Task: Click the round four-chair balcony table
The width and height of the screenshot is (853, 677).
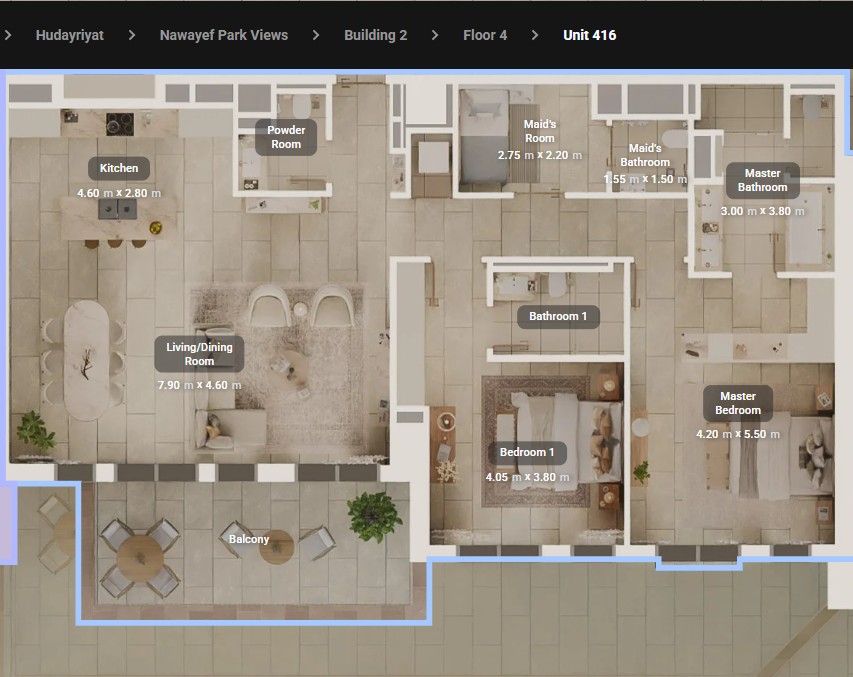Action: click(140, 559)
